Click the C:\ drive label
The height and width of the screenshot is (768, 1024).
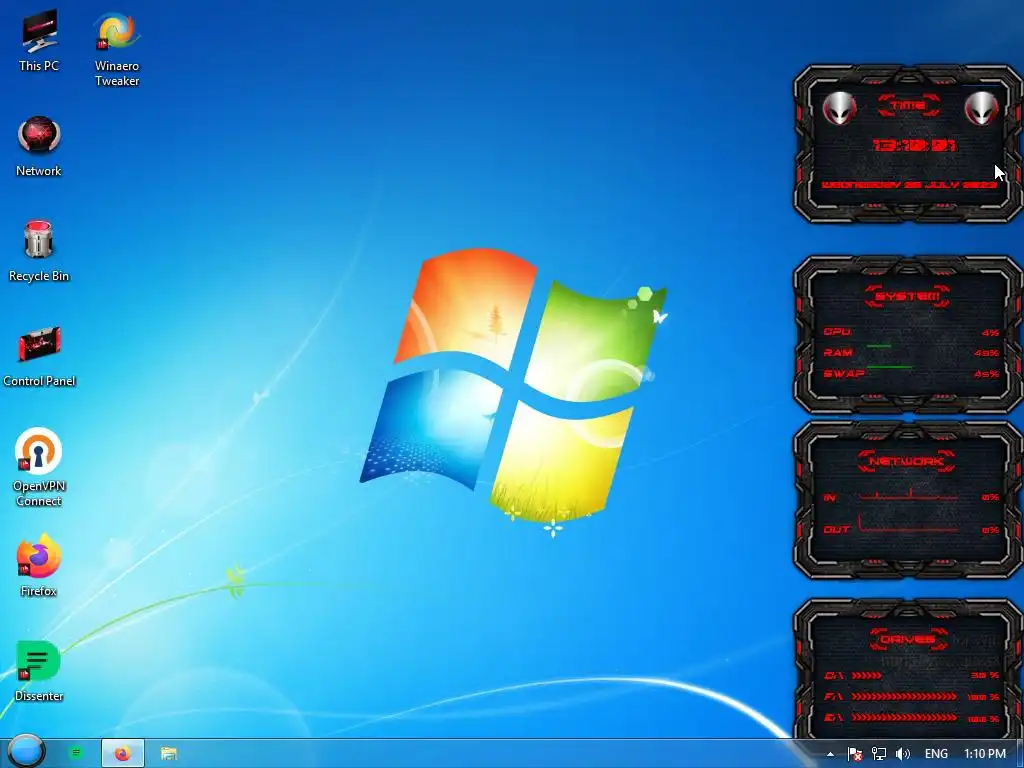(x=833, y=675)
